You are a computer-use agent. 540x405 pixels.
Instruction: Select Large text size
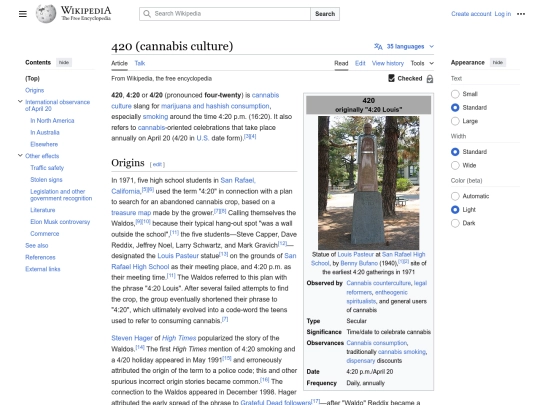tap(455, 121)
